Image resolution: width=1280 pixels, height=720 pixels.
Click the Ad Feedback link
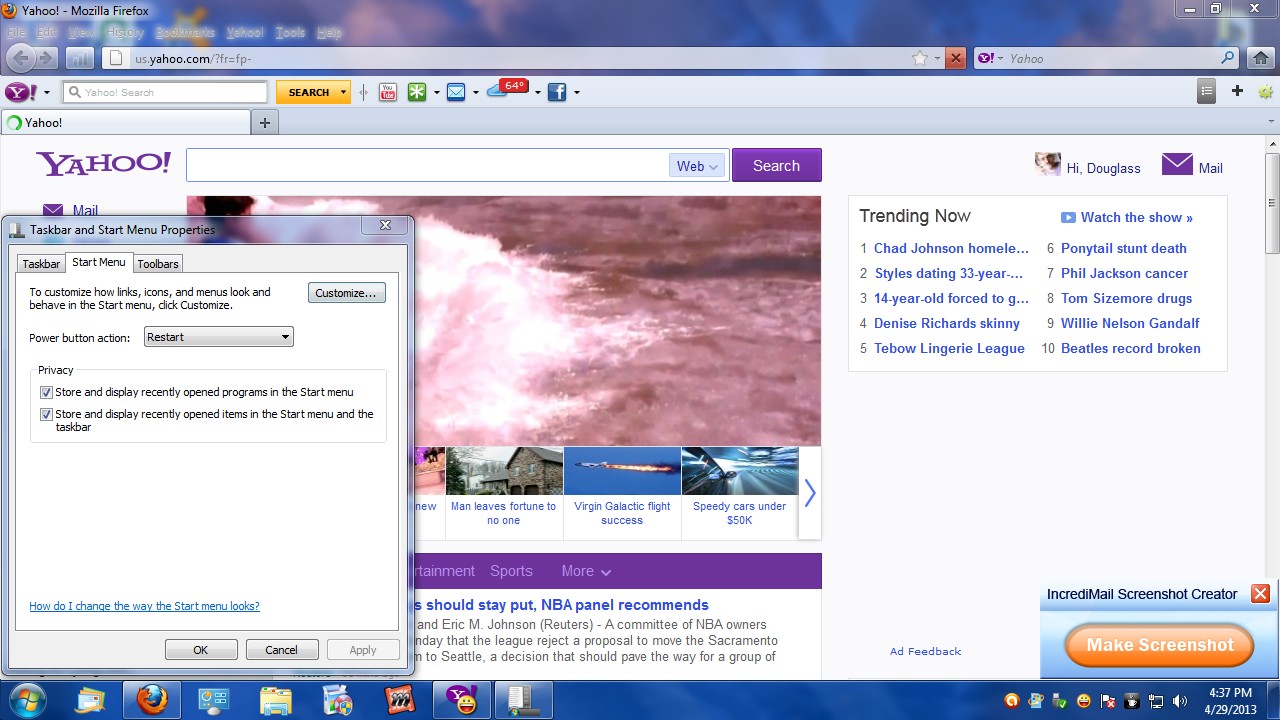pyautogui.click(x=925, y=651)
